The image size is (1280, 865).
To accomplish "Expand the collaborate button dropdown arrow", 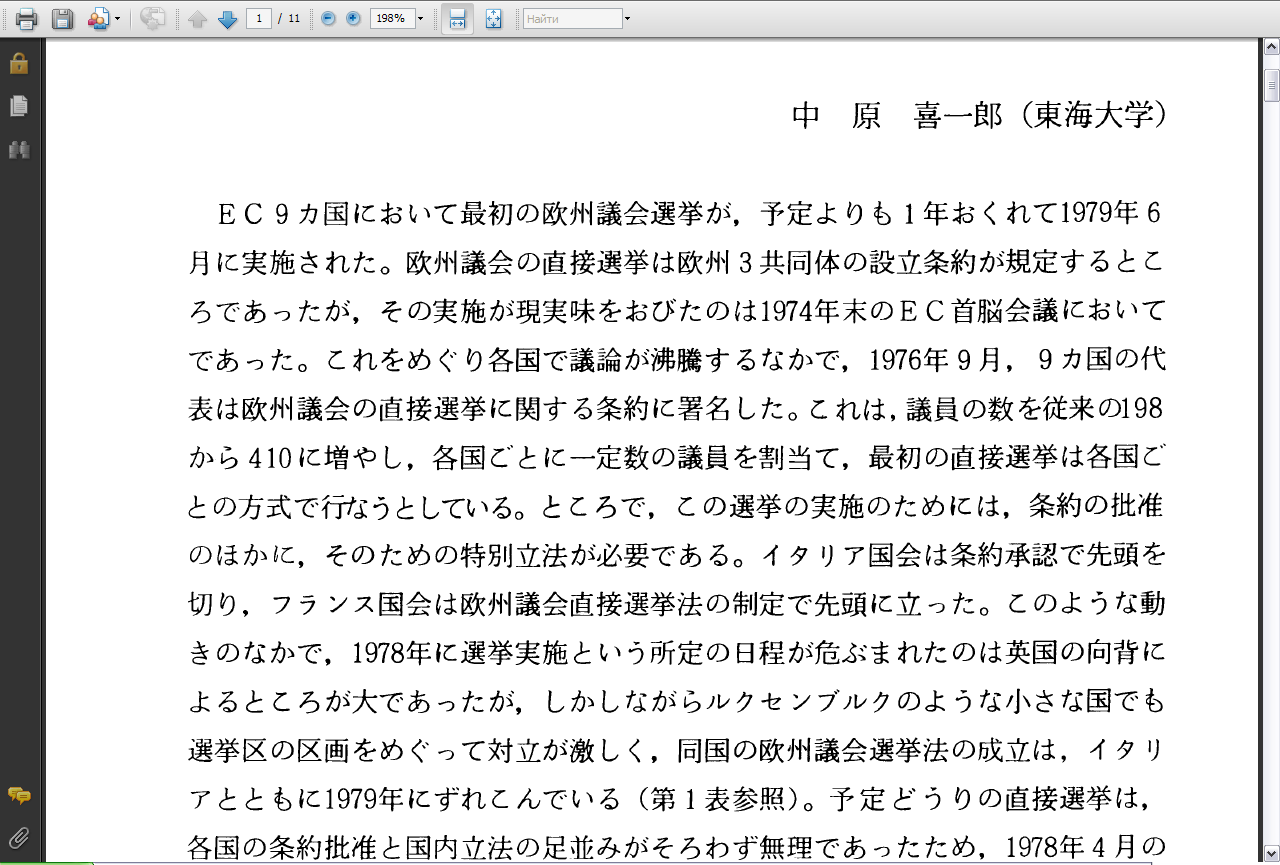I will 118,19.
